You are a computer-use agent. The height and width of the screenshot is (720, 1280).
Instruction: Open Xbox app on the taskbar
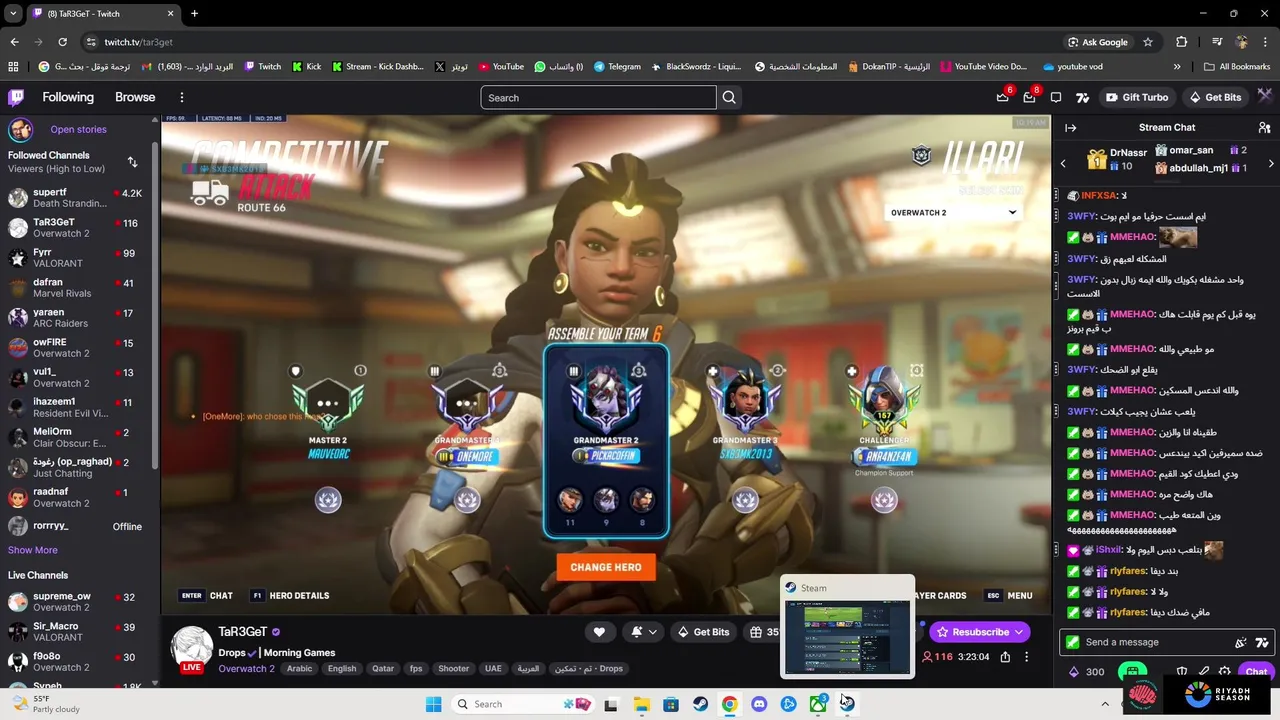[x=818, y=704]
